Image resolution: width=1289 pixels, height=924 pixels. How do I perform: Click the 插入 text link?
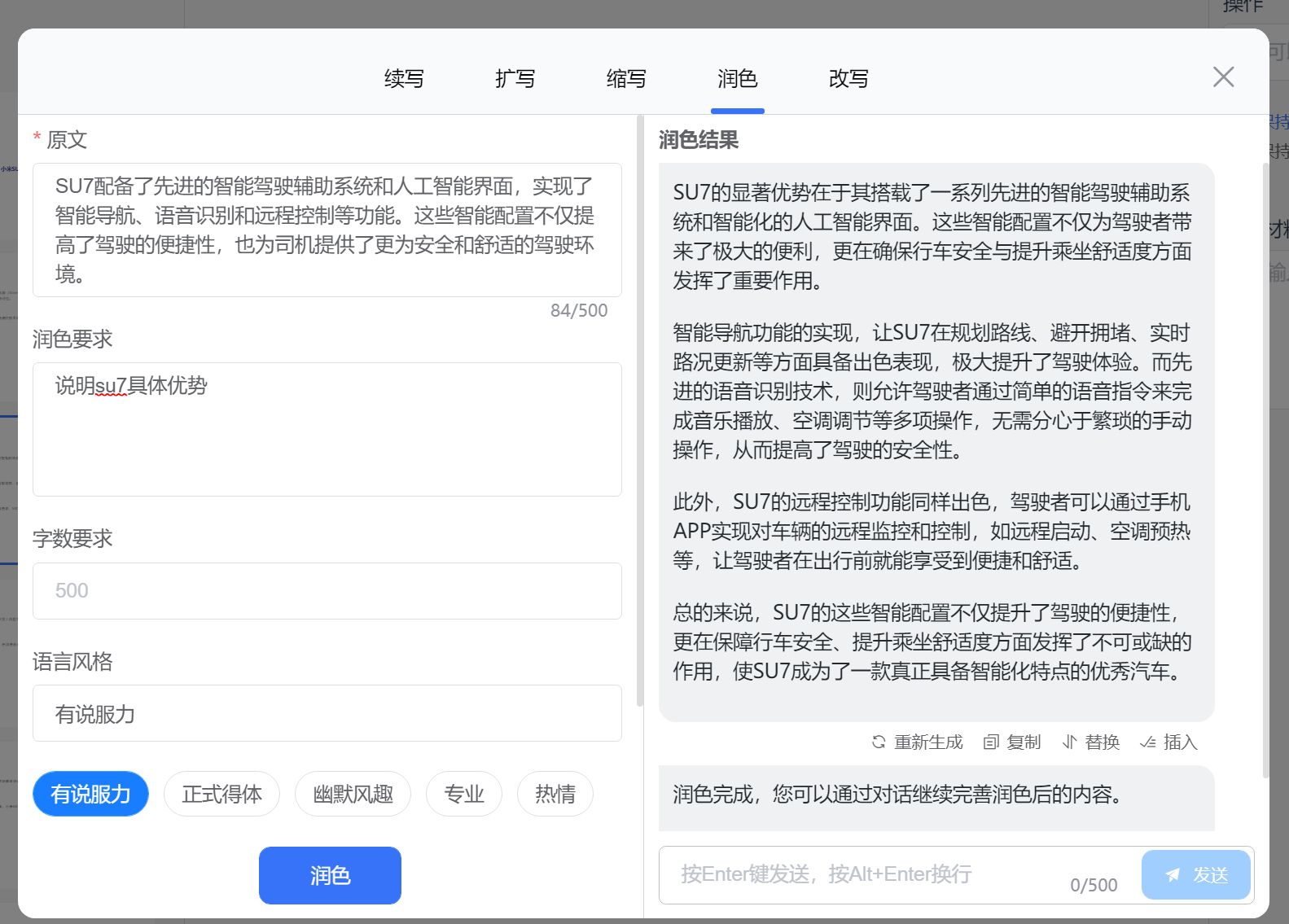pos(1181,742)
